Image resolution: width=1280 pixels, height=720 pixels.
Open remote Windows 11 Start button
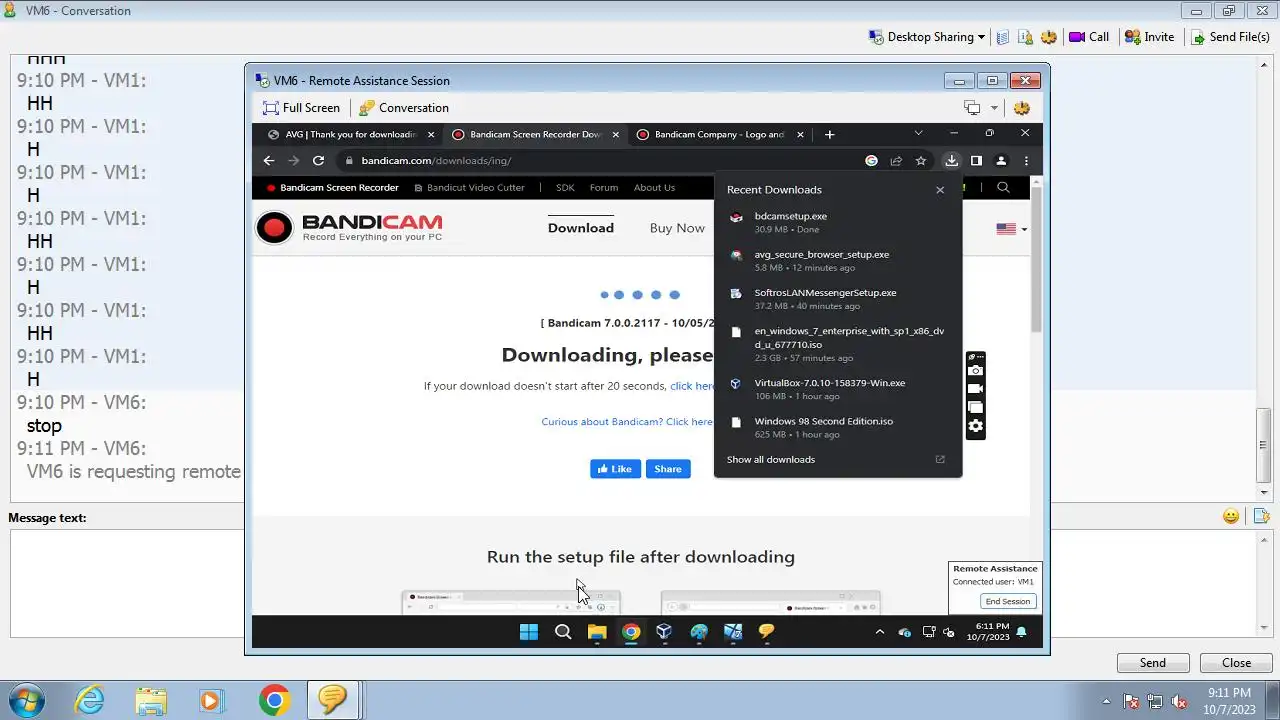pos(529,632)
